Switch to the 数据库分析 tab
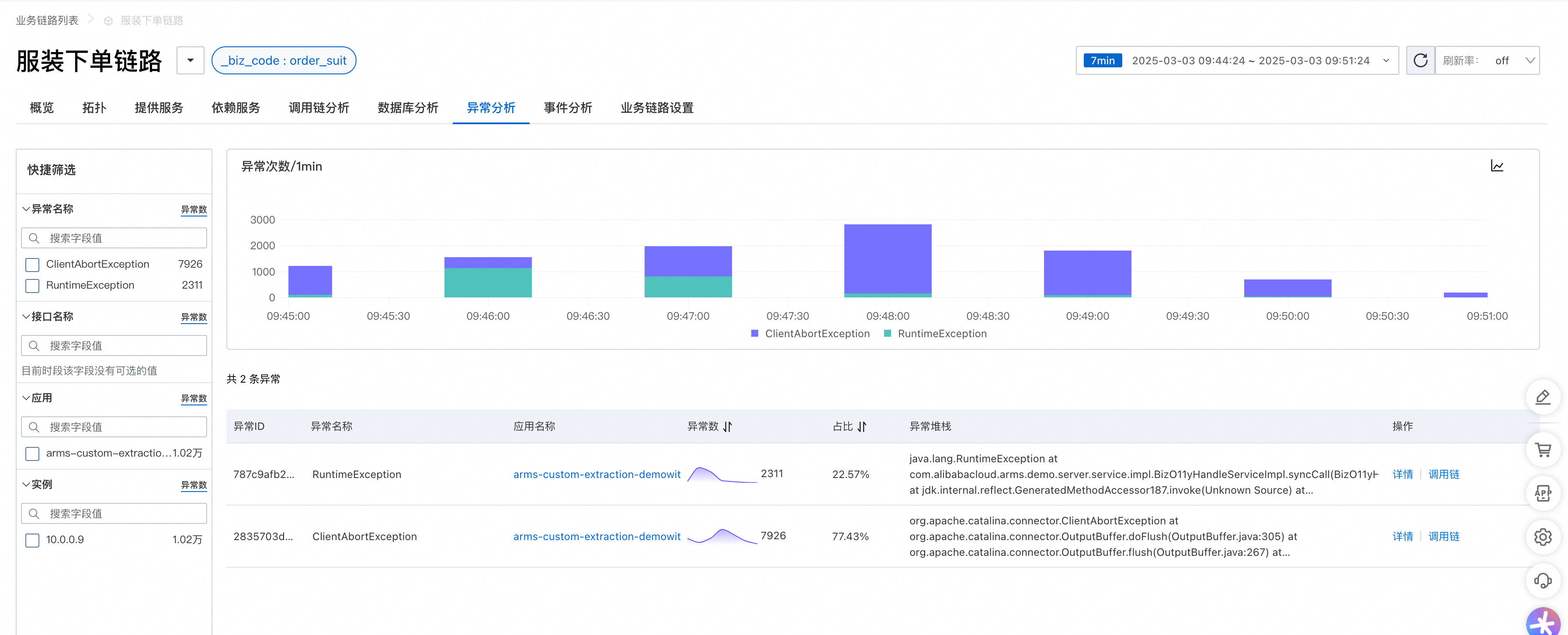Viewport: 1568px width, 635px height. coord(408,108)
